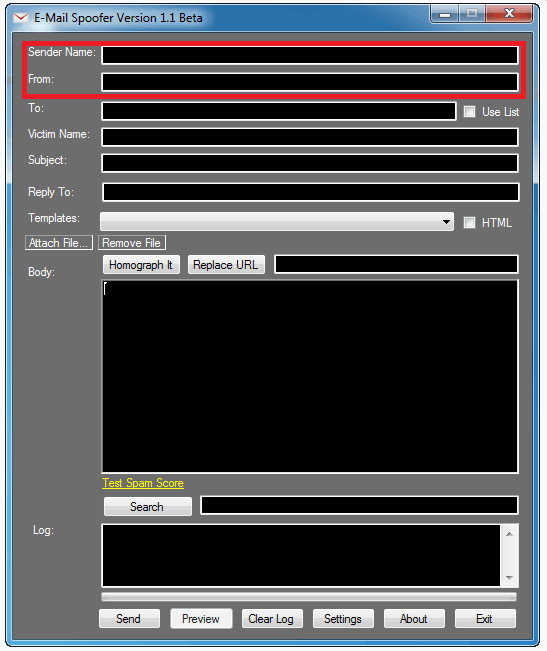The width and height of the screenshot is (547, 651).
Task: Click the Preview button
Action: click(201, 619)
